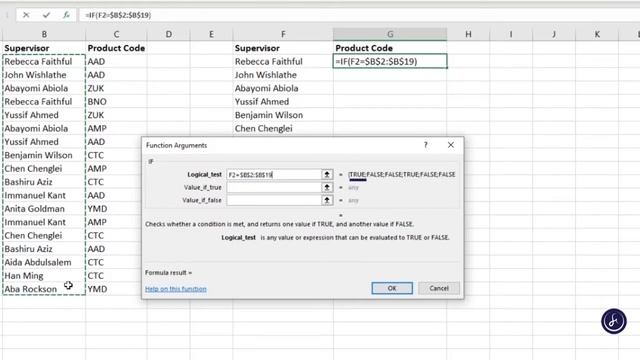Select column C header
640x360 pixels.
coord(116,34)
